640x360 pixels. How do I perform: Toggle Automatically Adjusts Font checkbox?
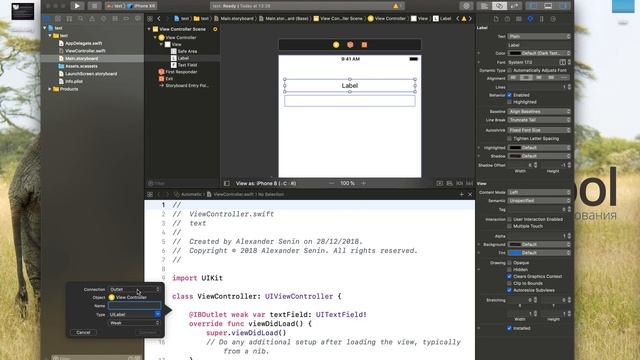(509, 70)
